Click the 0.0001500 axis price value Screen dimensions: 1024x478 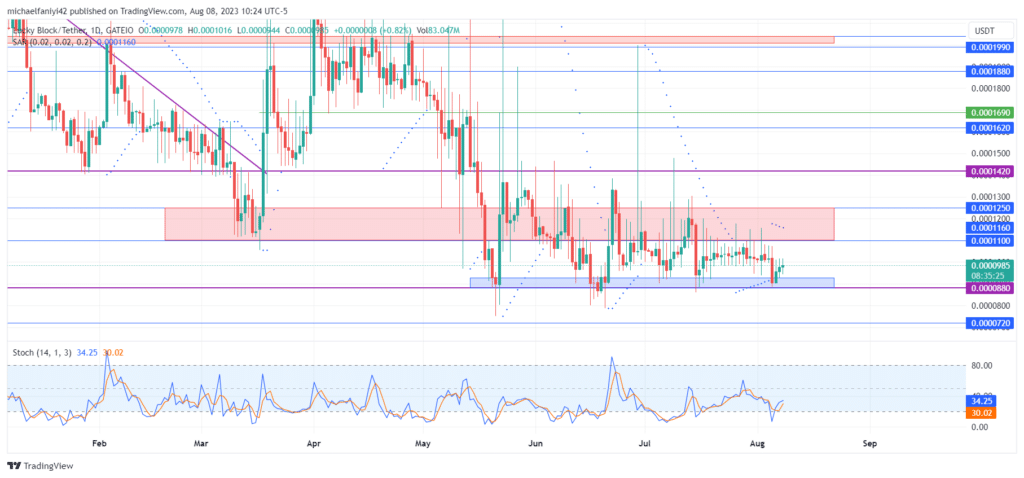pos(990,153)
